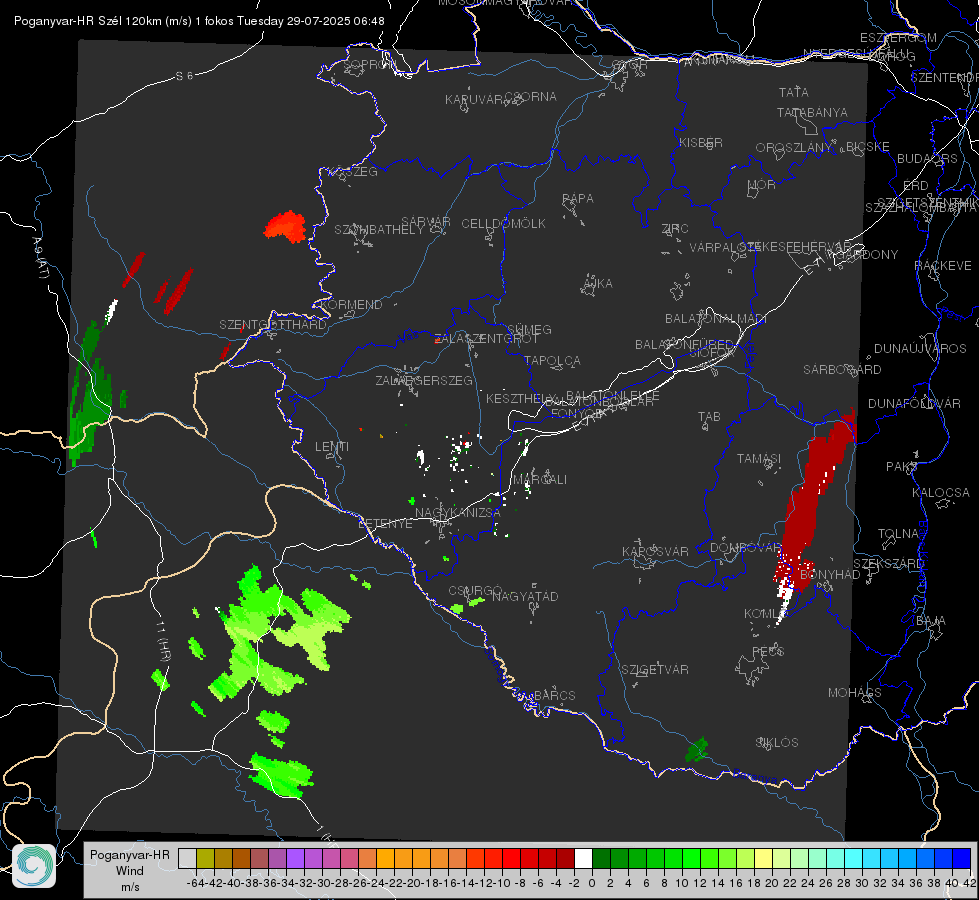Click the SÁRBOGÁRD city label
Image resolution: width=979 pixels, height=900 pixels.
click(x=842, y=370)
